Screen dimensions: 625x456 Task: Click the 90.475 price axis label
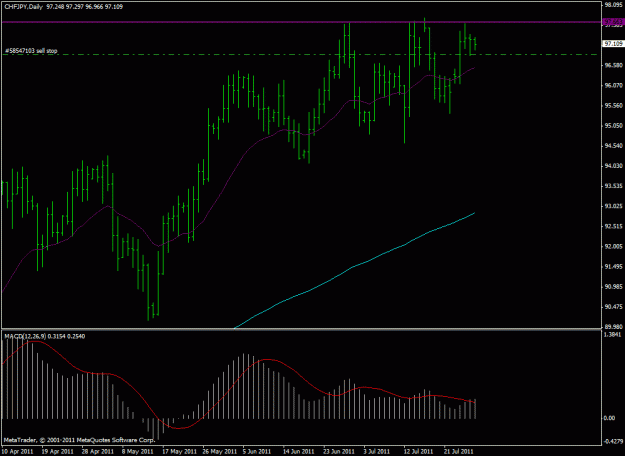click(x=613, y=307)
